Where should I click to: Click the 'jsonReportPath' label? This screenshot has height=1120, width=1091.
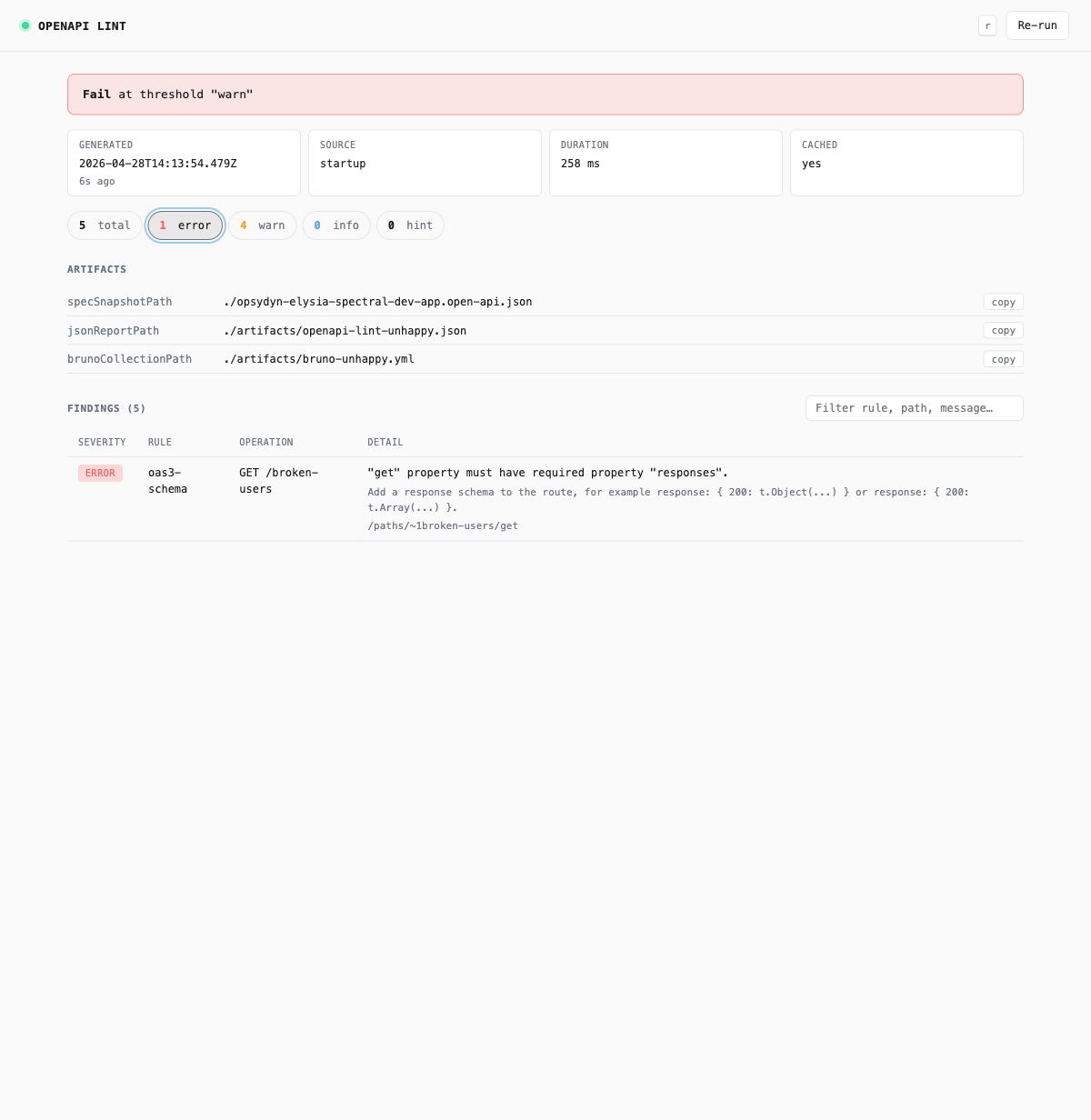pyautogui.click(x=114, y=331)
